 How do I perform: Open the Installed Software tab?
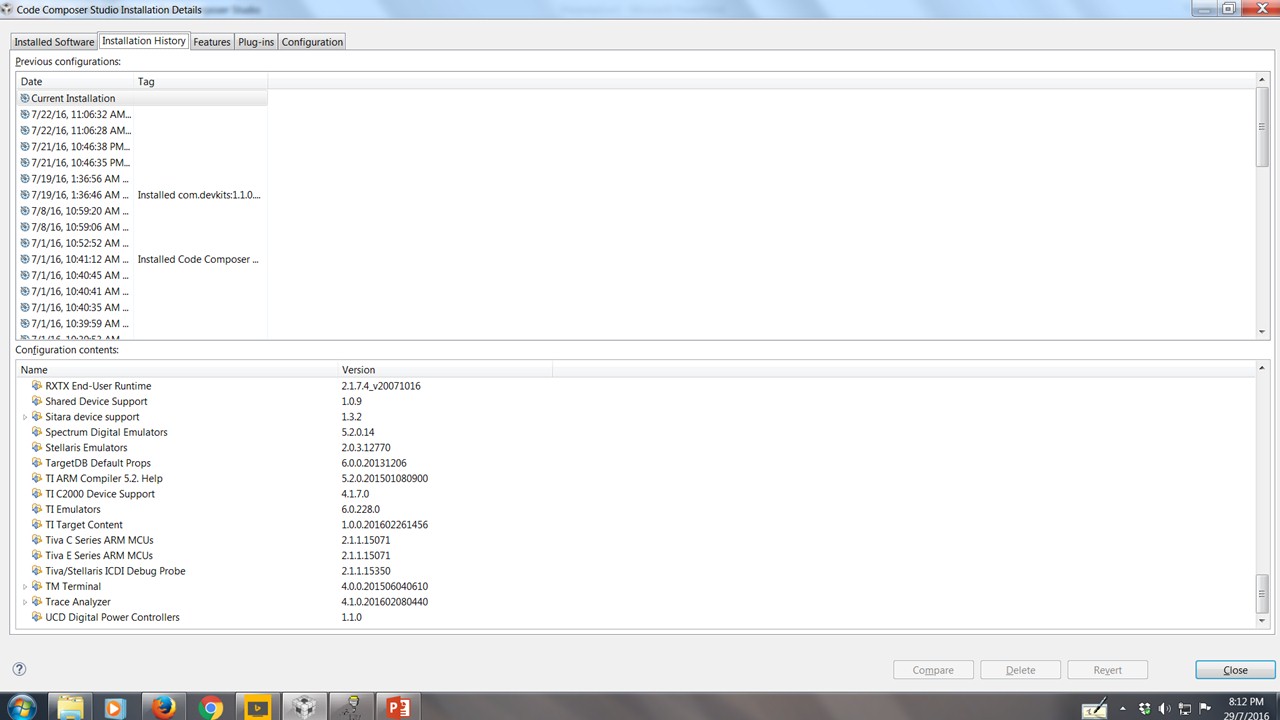tap(54, 42)
